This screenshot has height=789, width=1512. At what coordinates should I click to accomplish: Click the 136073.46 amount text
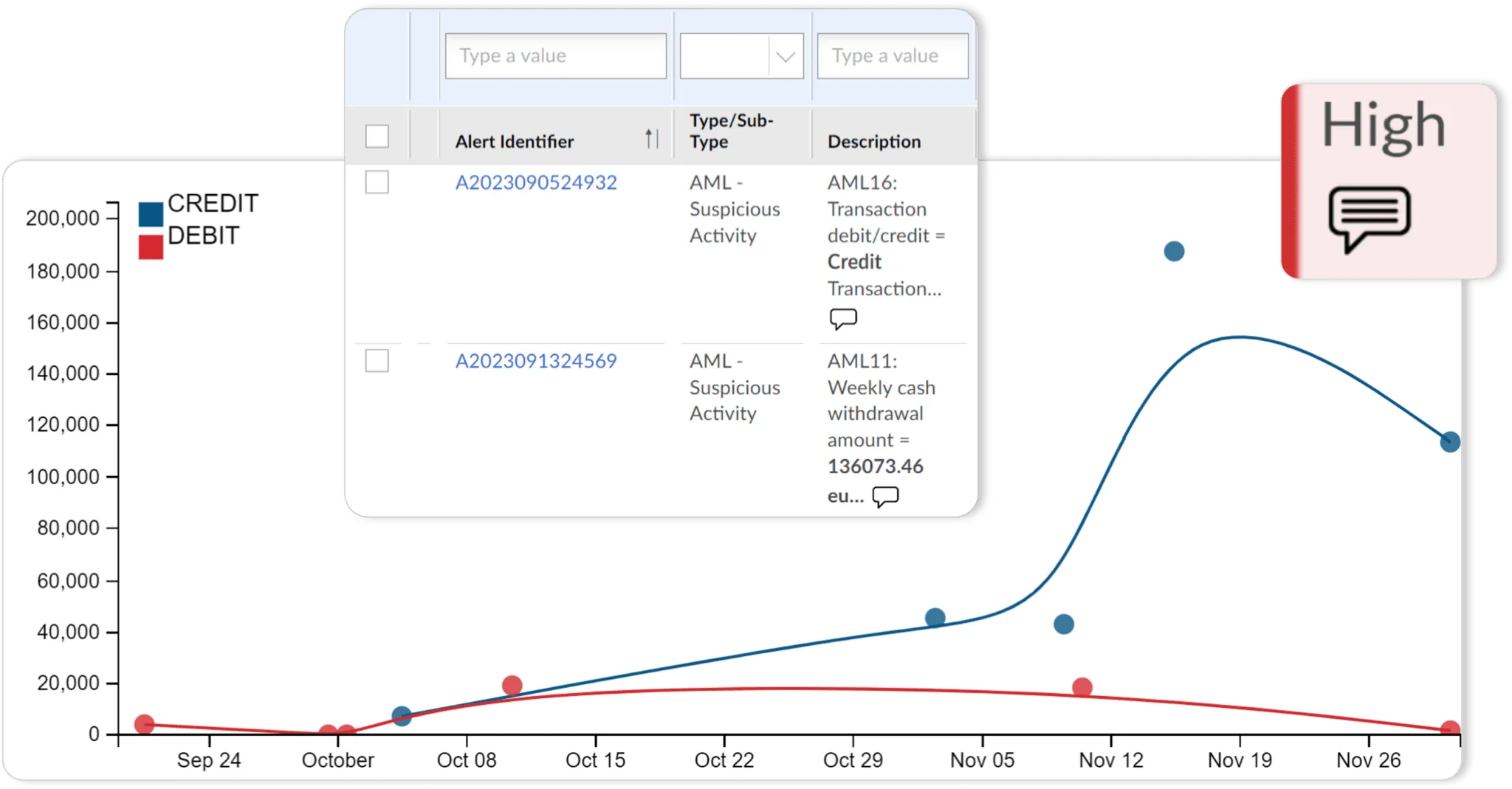click(x=875, y=466)
